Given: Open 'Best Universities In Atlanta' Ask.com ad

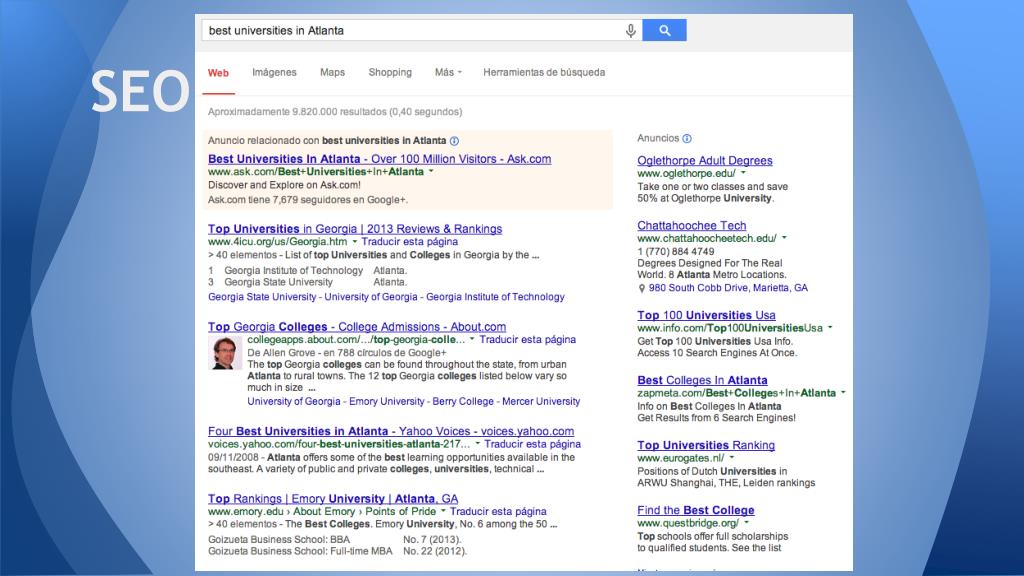Looking at the screenshot, I should pos(379,159).
